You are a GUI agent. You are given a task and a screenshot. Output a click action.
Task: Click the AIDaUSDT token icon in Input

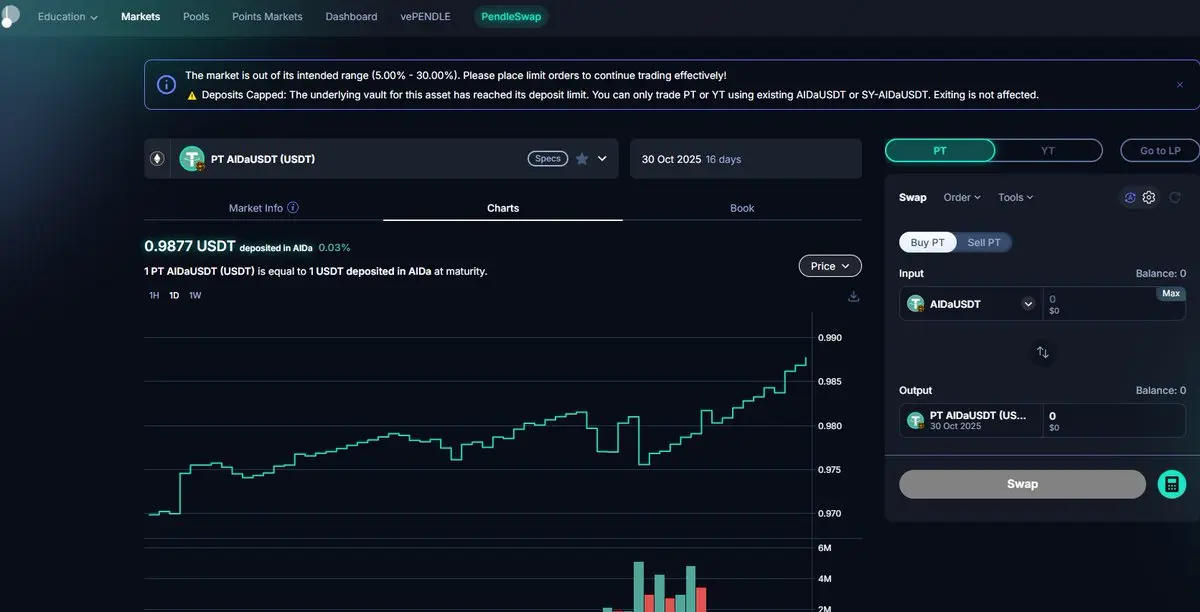pos(915,303)
